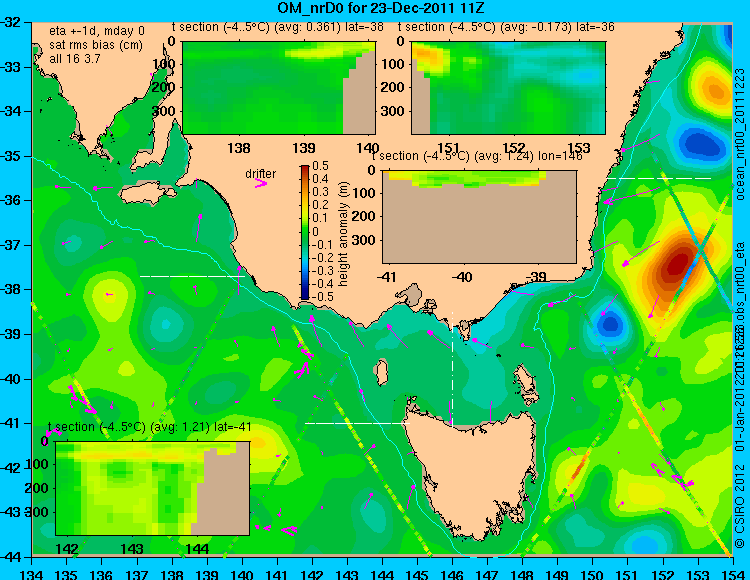Viewport: 750px width, 580px height.
Task: Click Kangaroo Island off South Australia
Action: (149, 194)
